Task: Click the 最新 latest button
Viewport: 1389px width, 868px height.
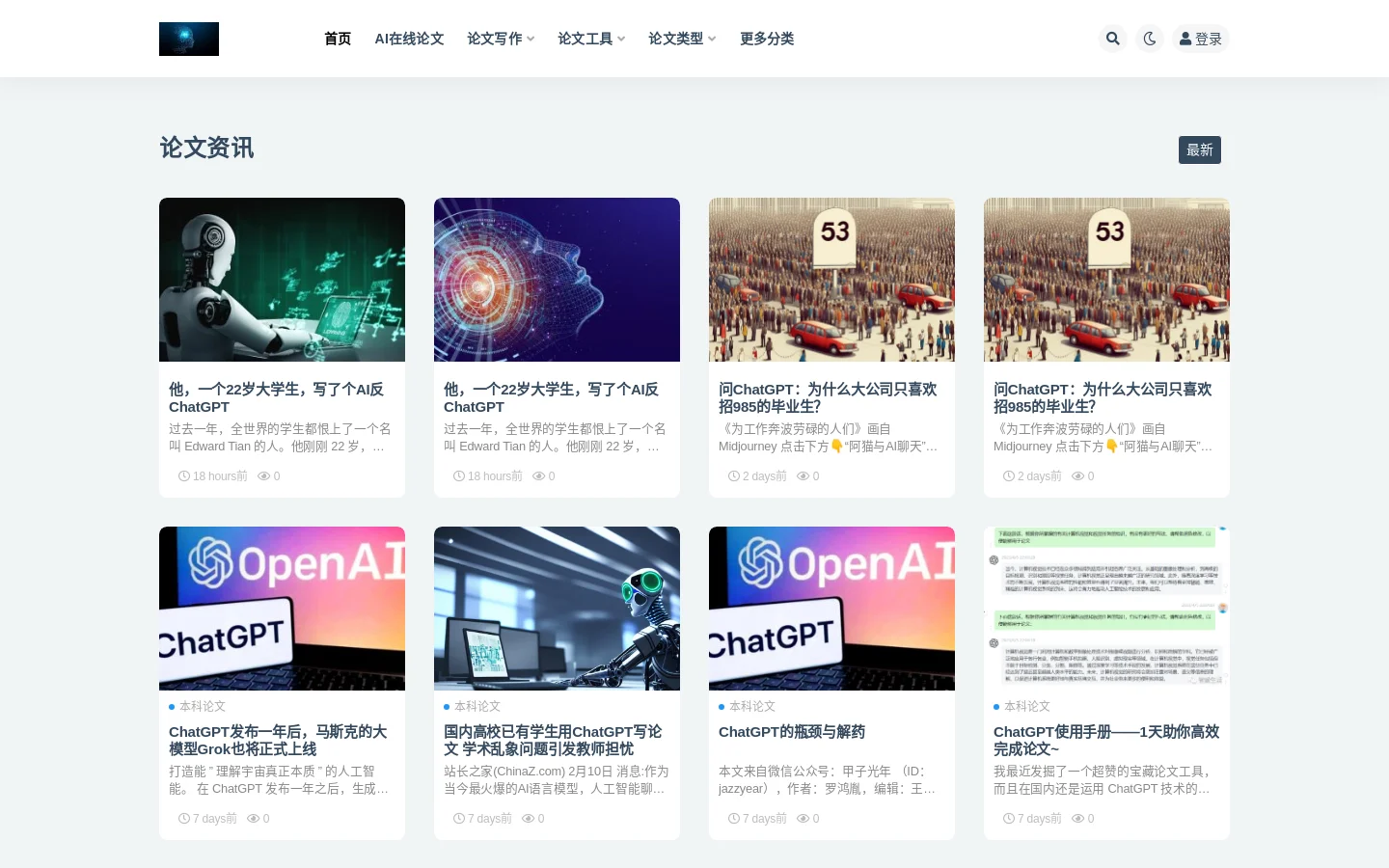Action: point(1200,149)
